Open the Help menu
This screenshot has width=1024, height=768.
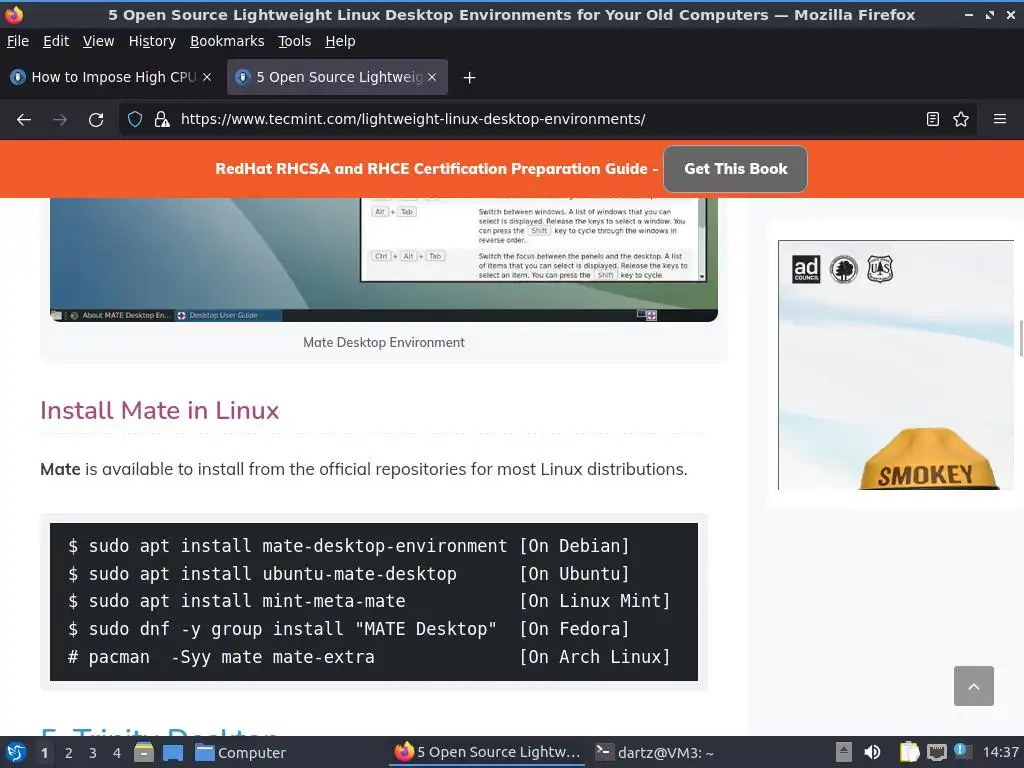(340, 41)
